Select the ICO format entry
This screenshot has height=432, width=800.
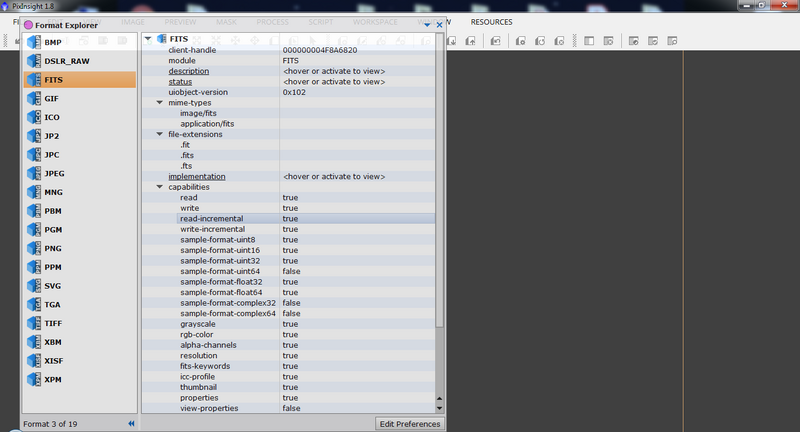pyautogui.click(x=80, y=117)
